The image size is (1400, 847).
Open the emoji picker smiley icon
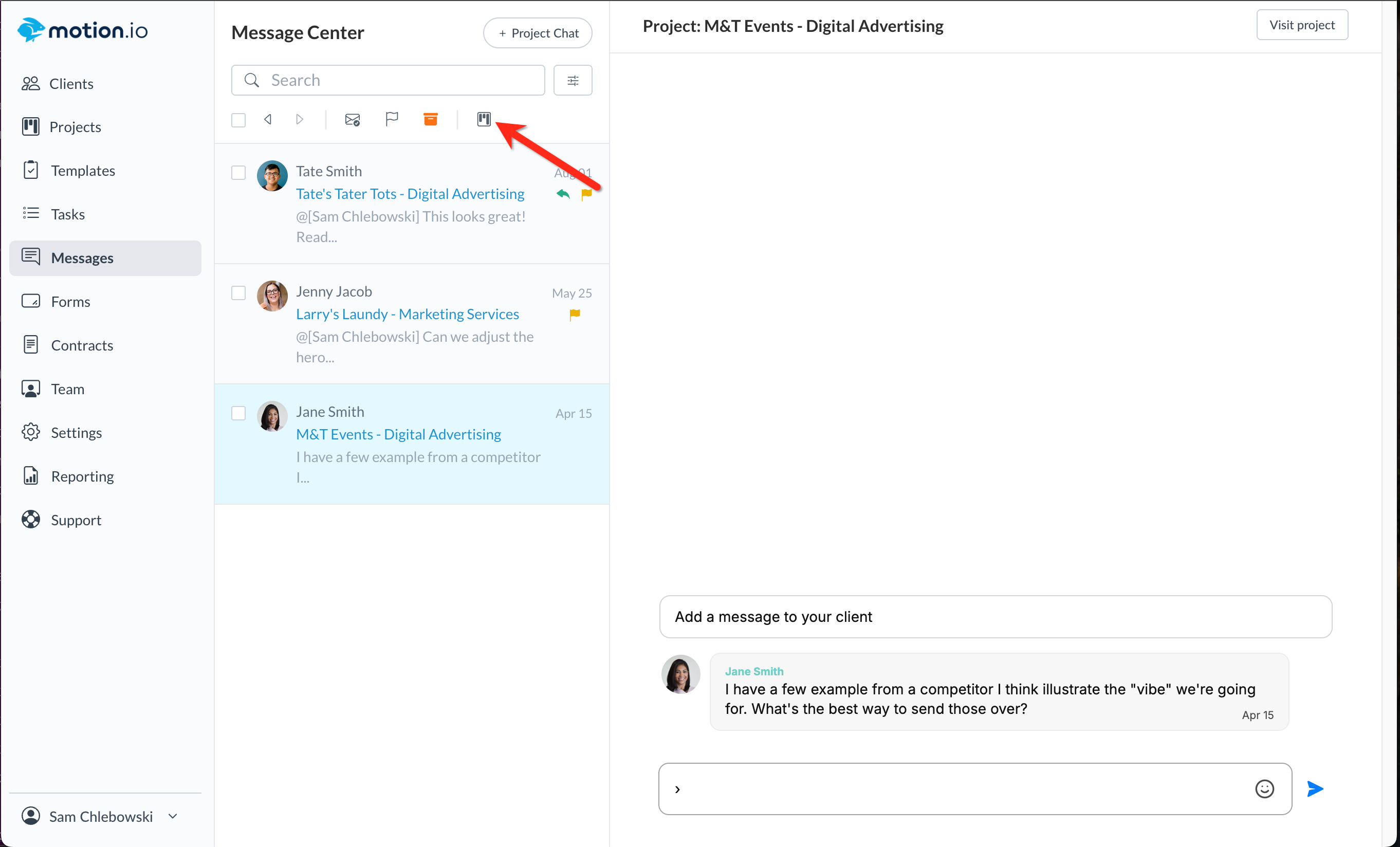click(x=1264, y=788)
